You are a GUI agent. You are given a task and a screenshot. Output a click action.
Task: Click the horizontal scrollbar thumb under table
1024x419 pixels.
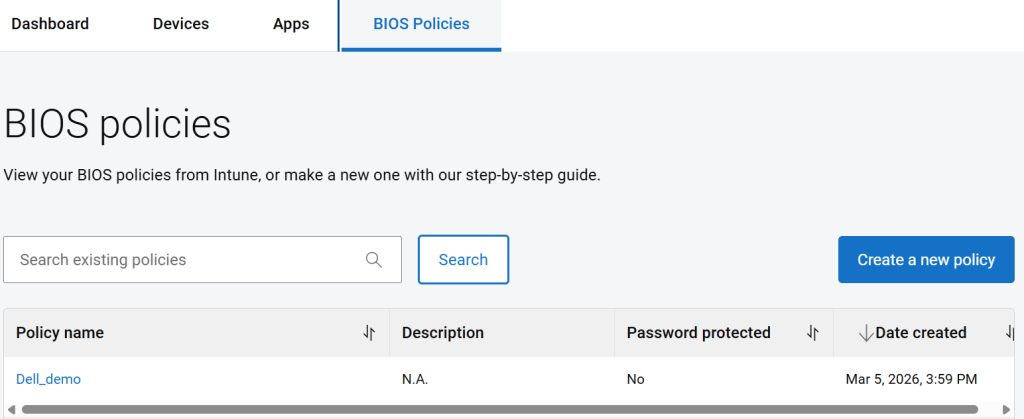[500, 409]
